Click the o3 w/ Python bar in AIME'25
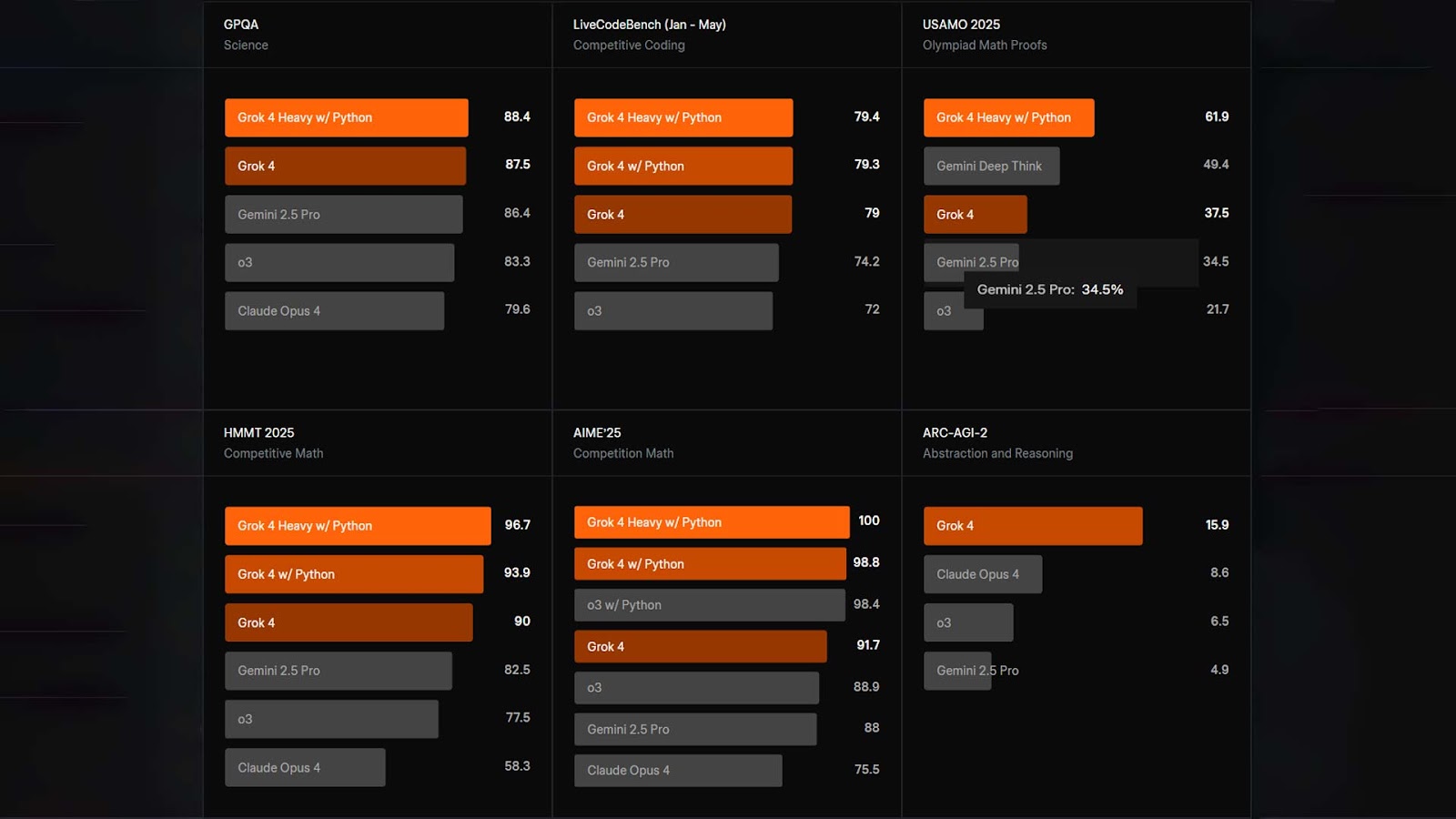This screenshot has height=819, width=1456. point(710,605)
